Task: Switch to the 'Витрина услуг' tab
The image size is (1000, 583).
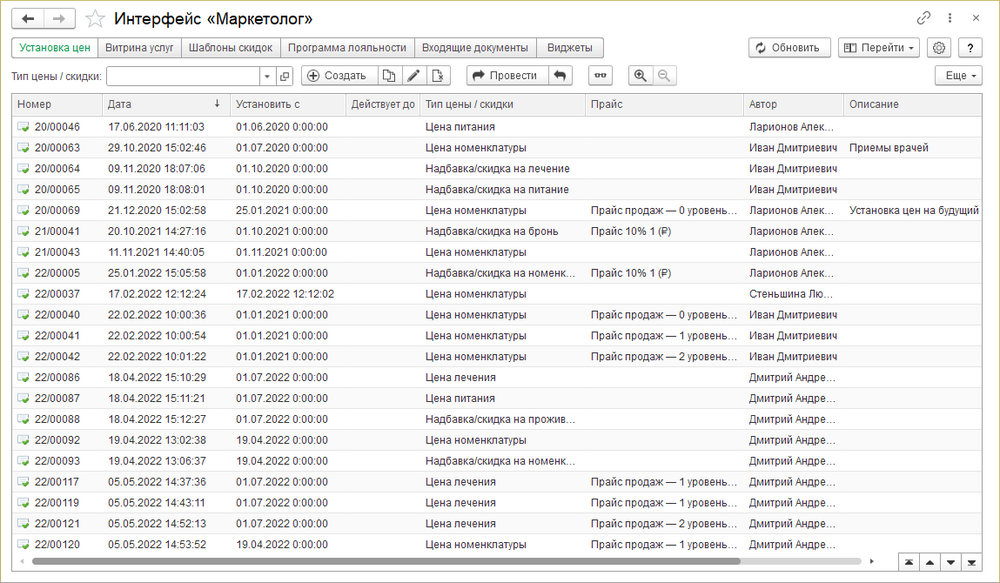Action: tap(139, 47)
